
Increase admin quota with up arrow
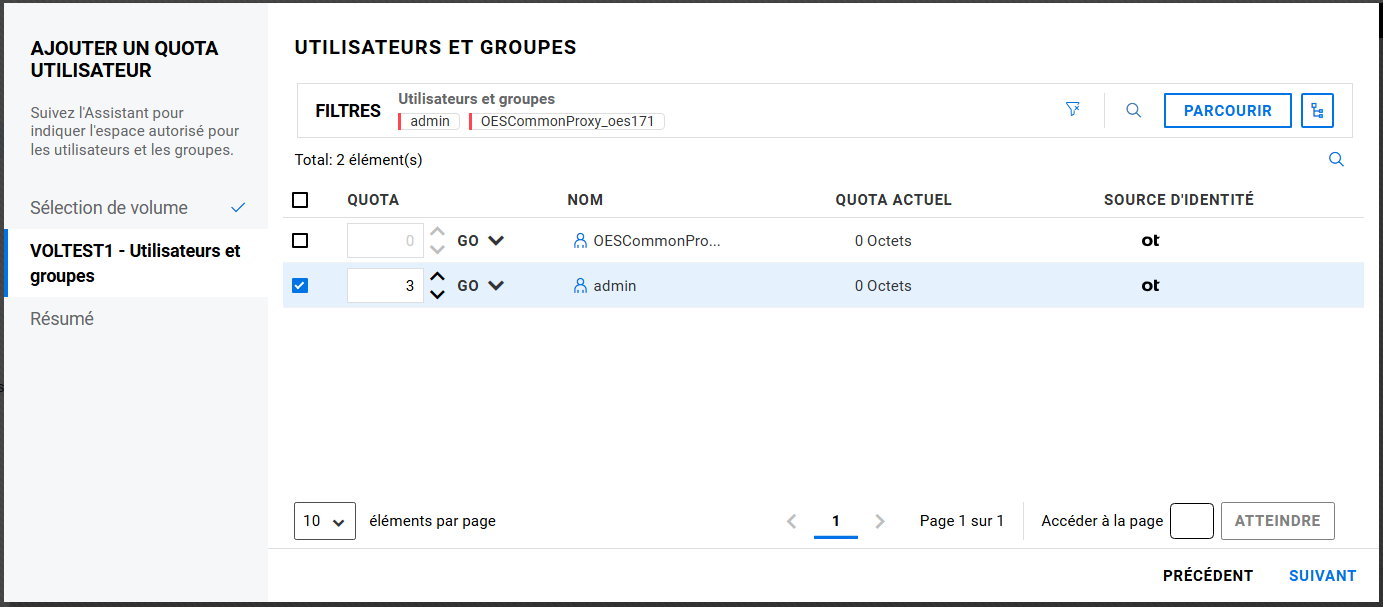(x=437, y=277)
